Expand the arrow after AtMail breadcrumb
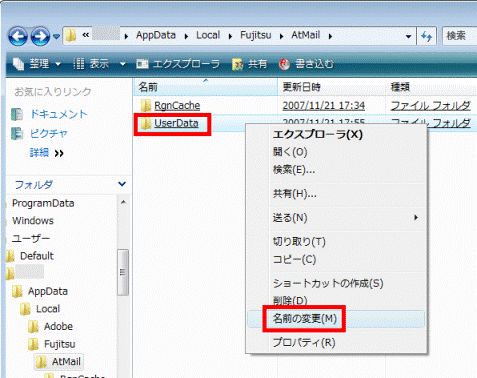Screen dimensions: 477x378 [330, 36]
